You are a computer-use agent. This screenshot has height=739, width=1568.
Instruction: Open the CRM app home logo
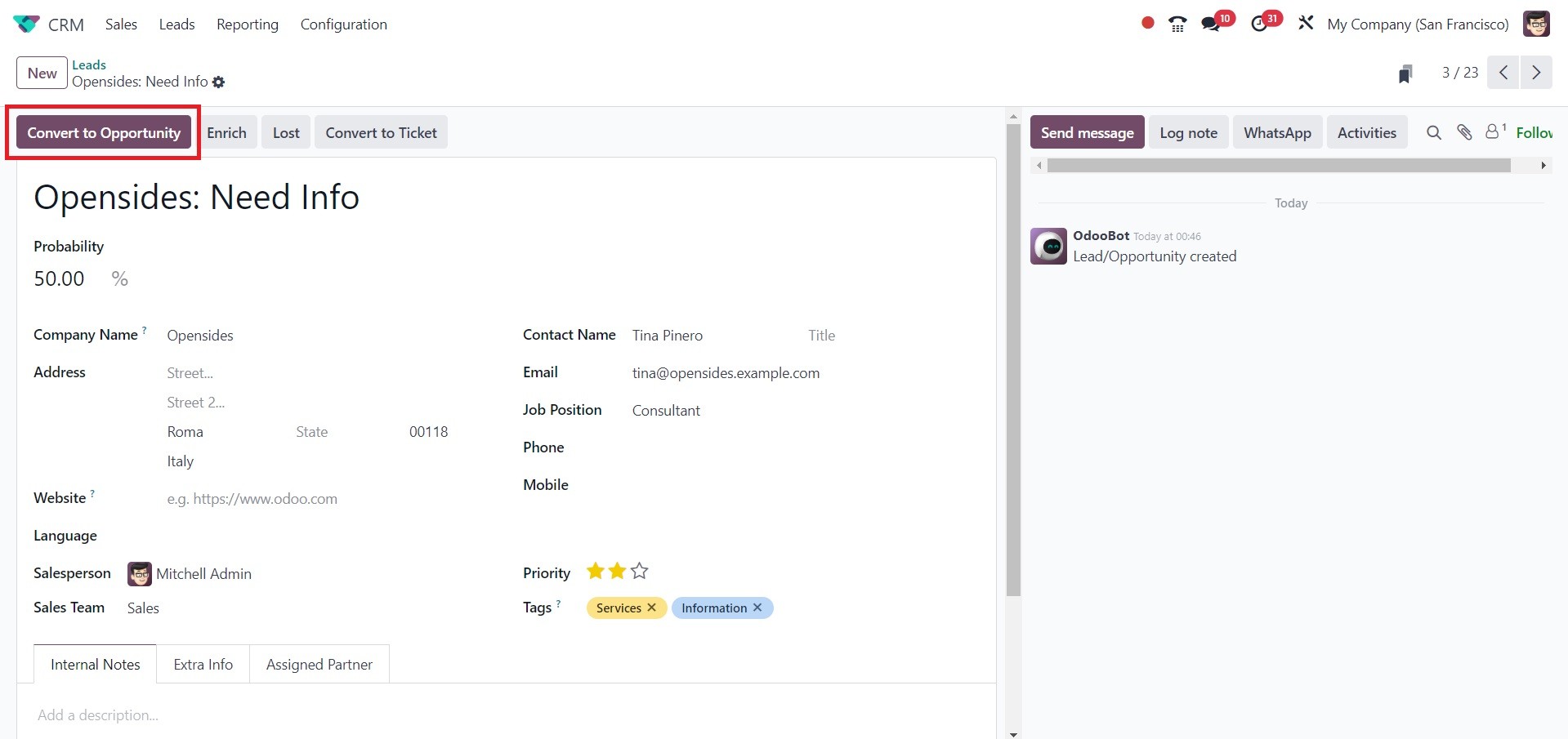coord(26,24)
